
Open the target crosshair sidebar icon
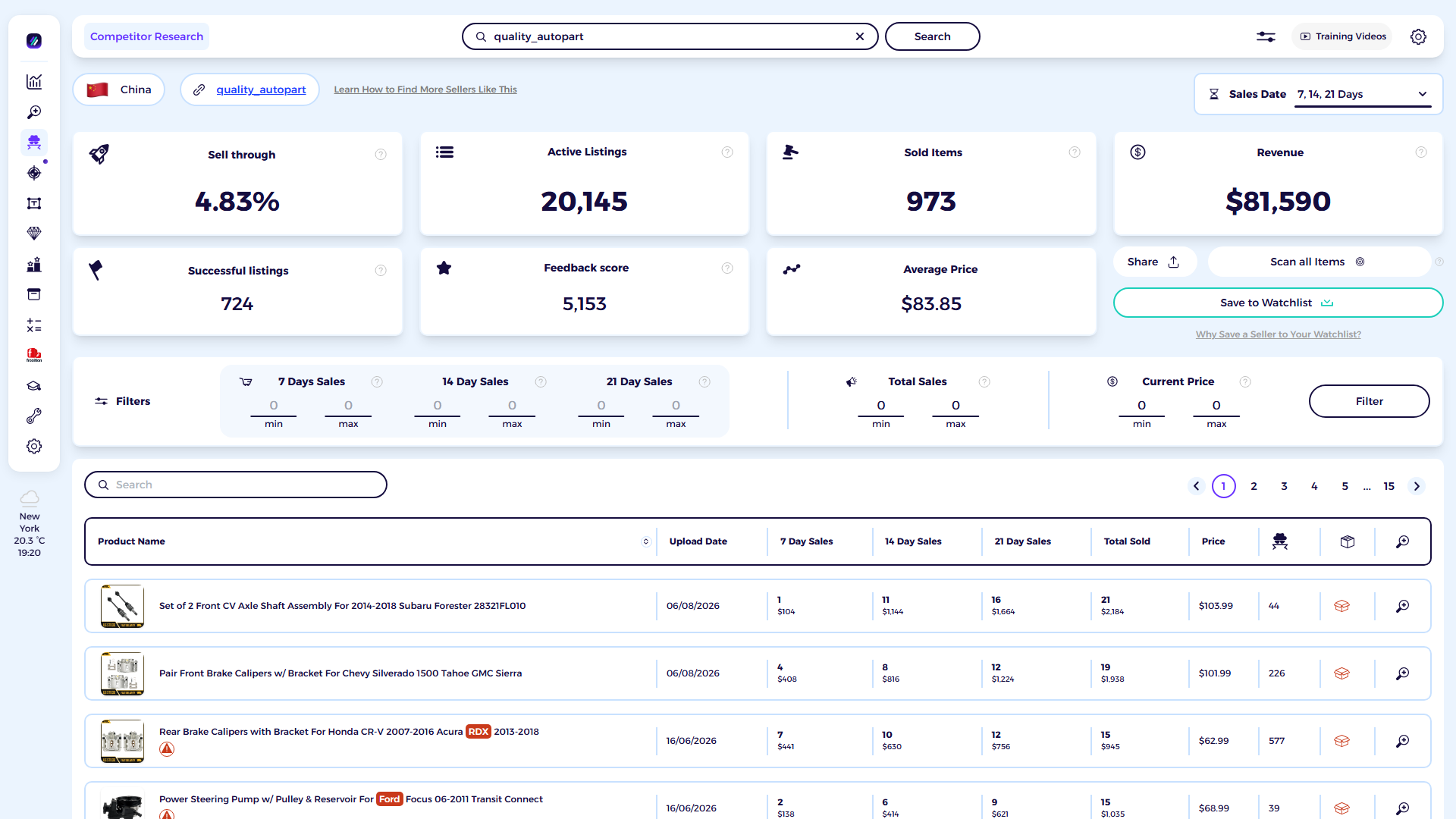point(34,173)
